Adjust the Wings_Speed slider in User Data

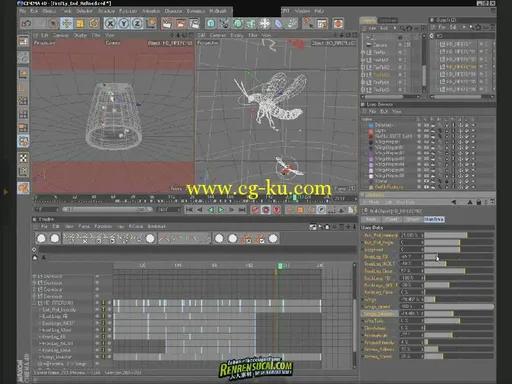[459, 306]
